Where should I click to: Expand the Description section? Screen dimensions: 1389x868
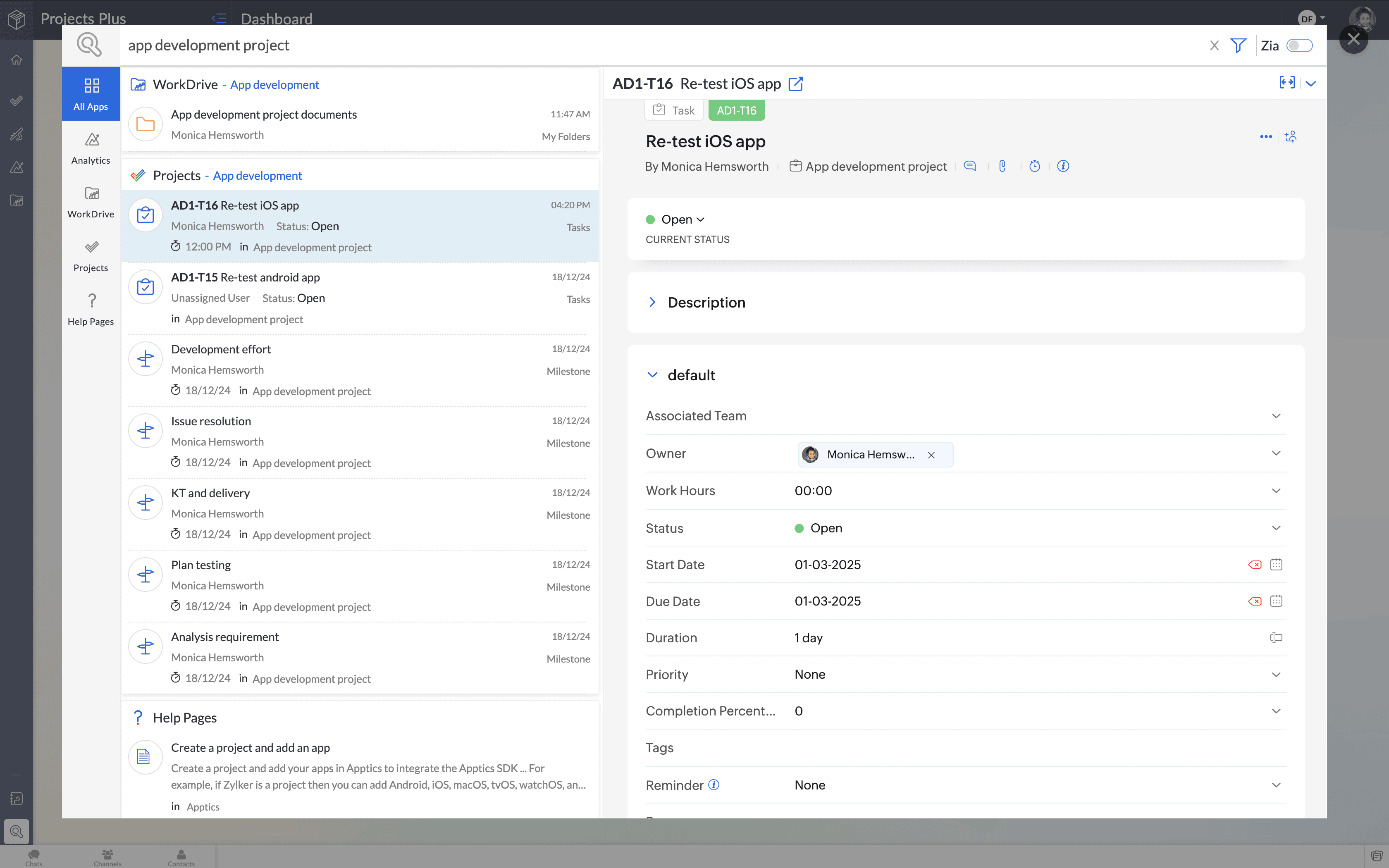tap(653, 302)
